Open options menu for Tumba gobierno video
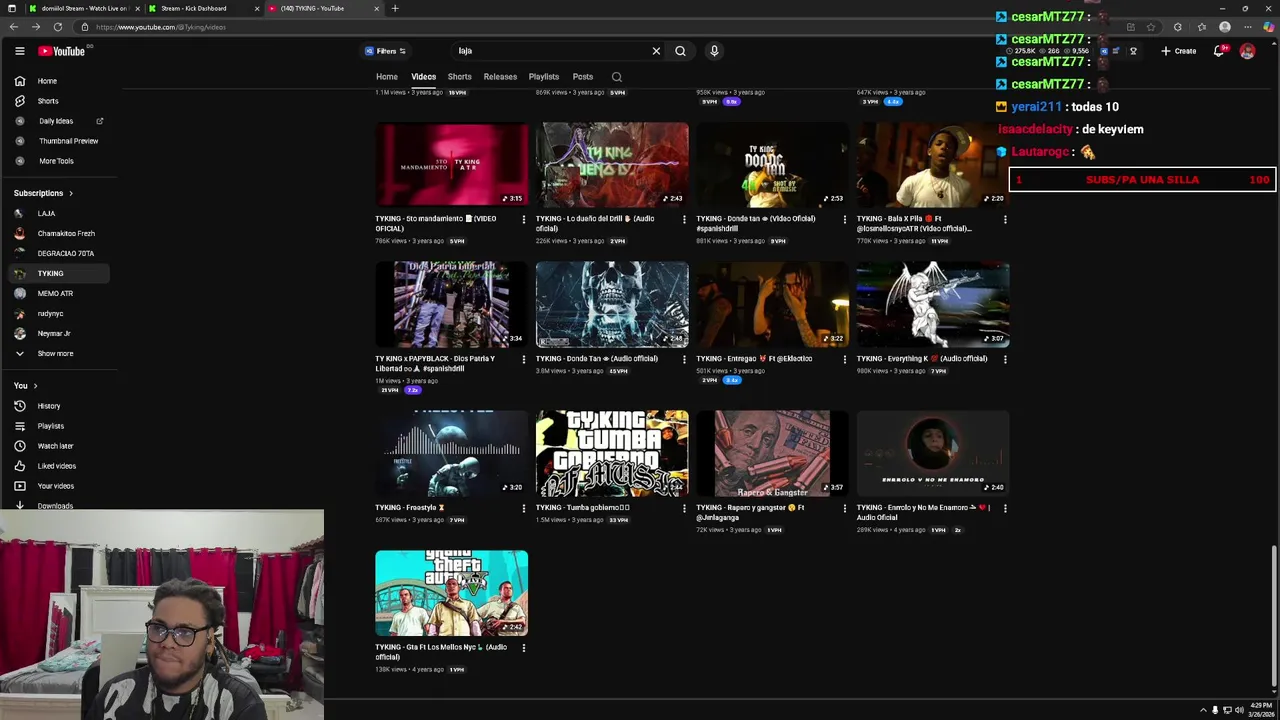The width and height of the screenshot is (1280, 720). (684, 509)
